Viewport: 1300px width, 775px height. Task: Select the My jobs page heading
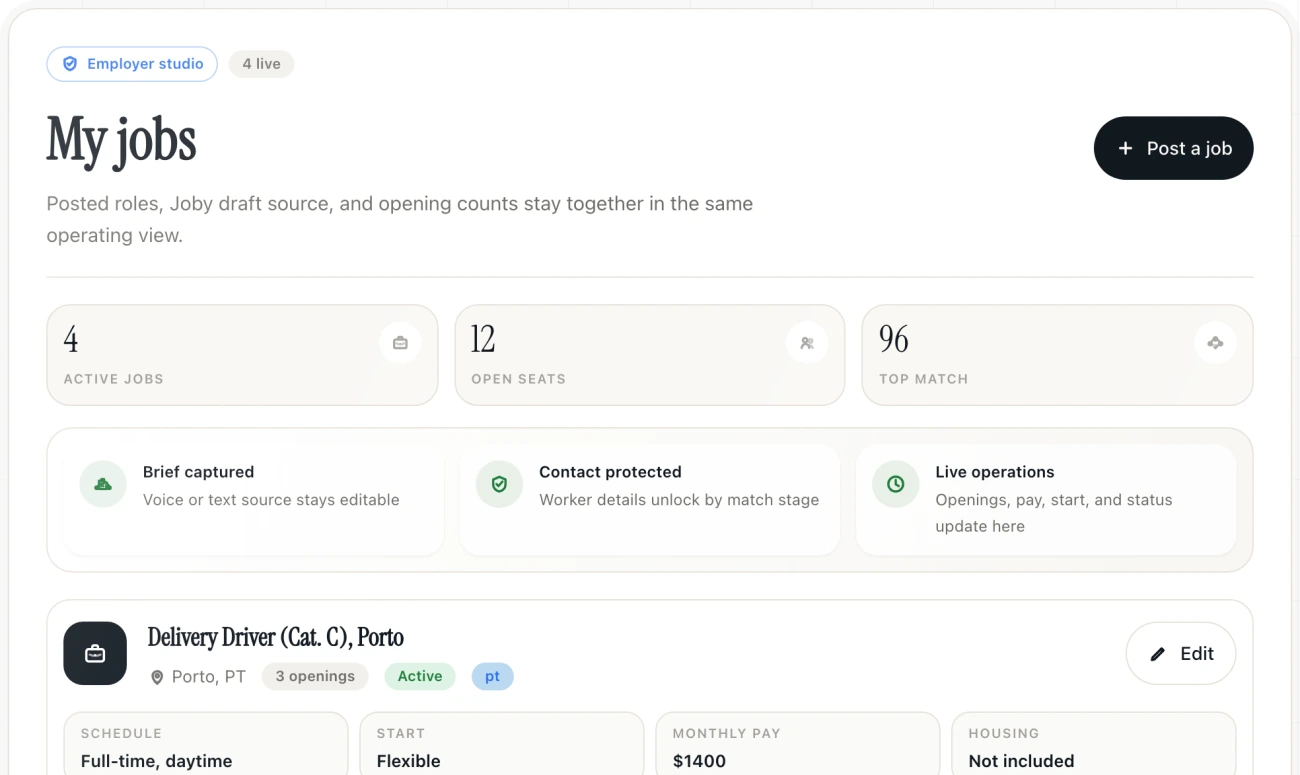tap(121, 141)
